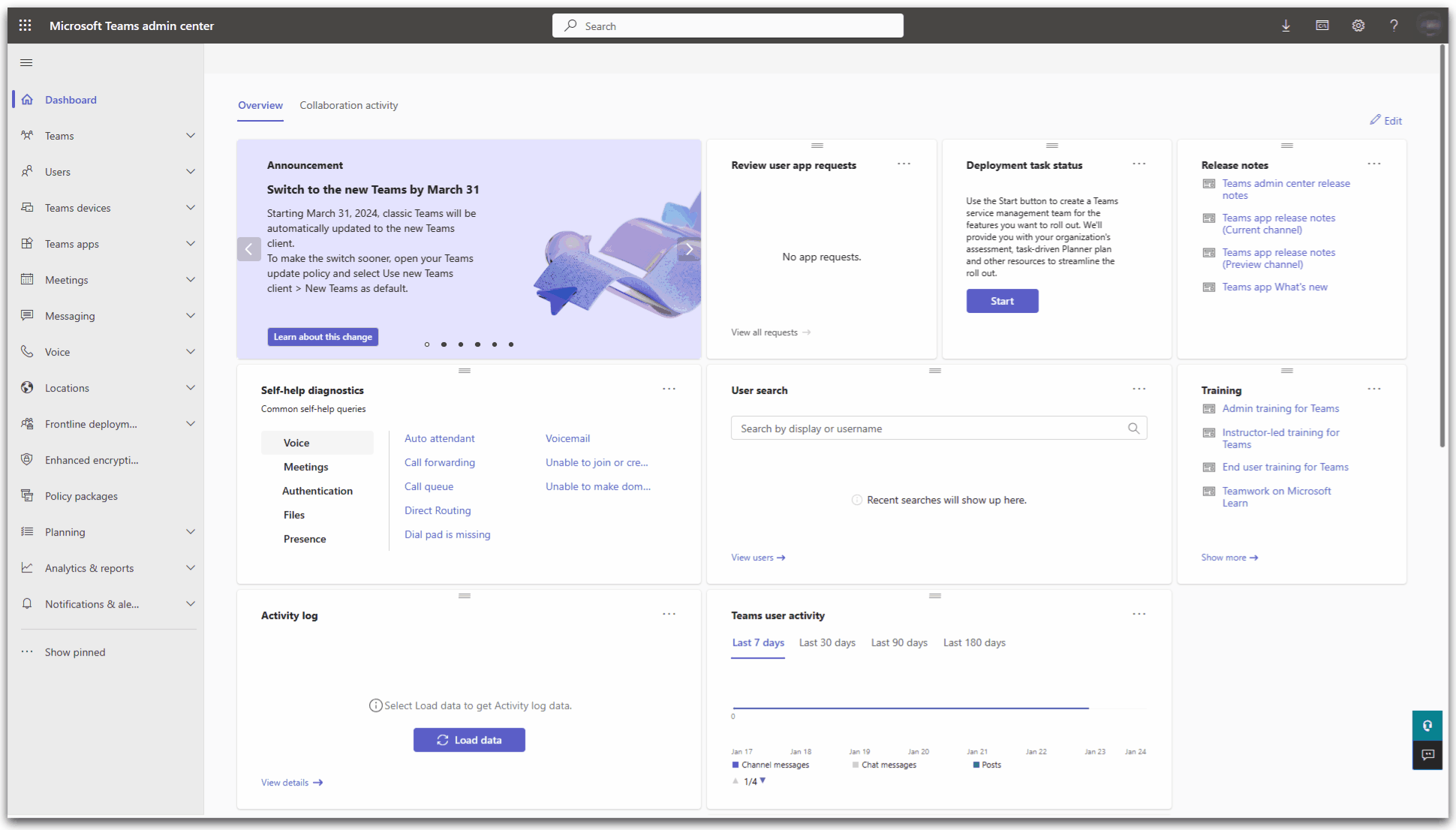Expand the Users navigation section

click(191, 172)
